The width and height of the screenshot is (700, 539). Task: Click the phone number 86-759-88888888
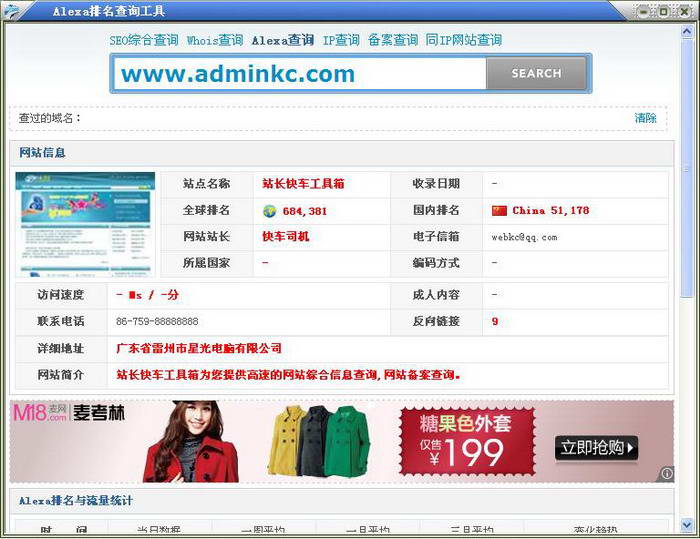click(157, 321)
